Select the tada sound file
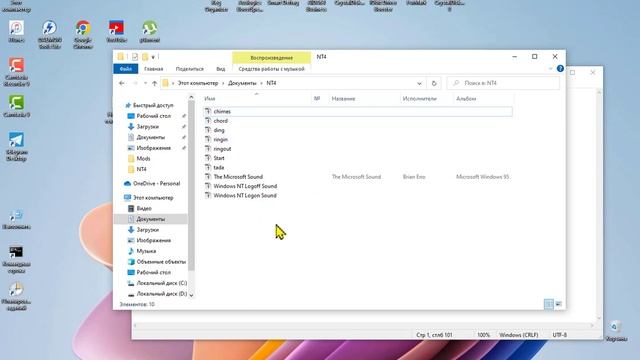 click(219, 167)
